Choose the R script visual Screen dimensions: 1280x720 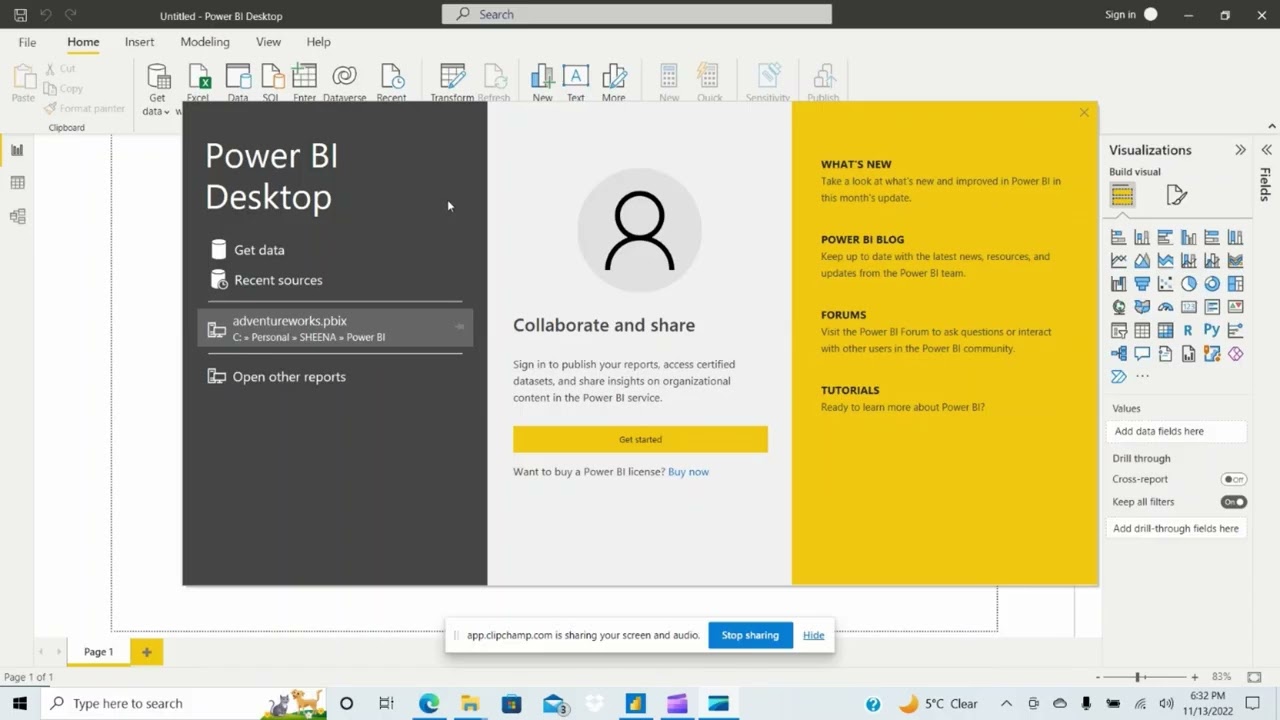(1188, 330)
